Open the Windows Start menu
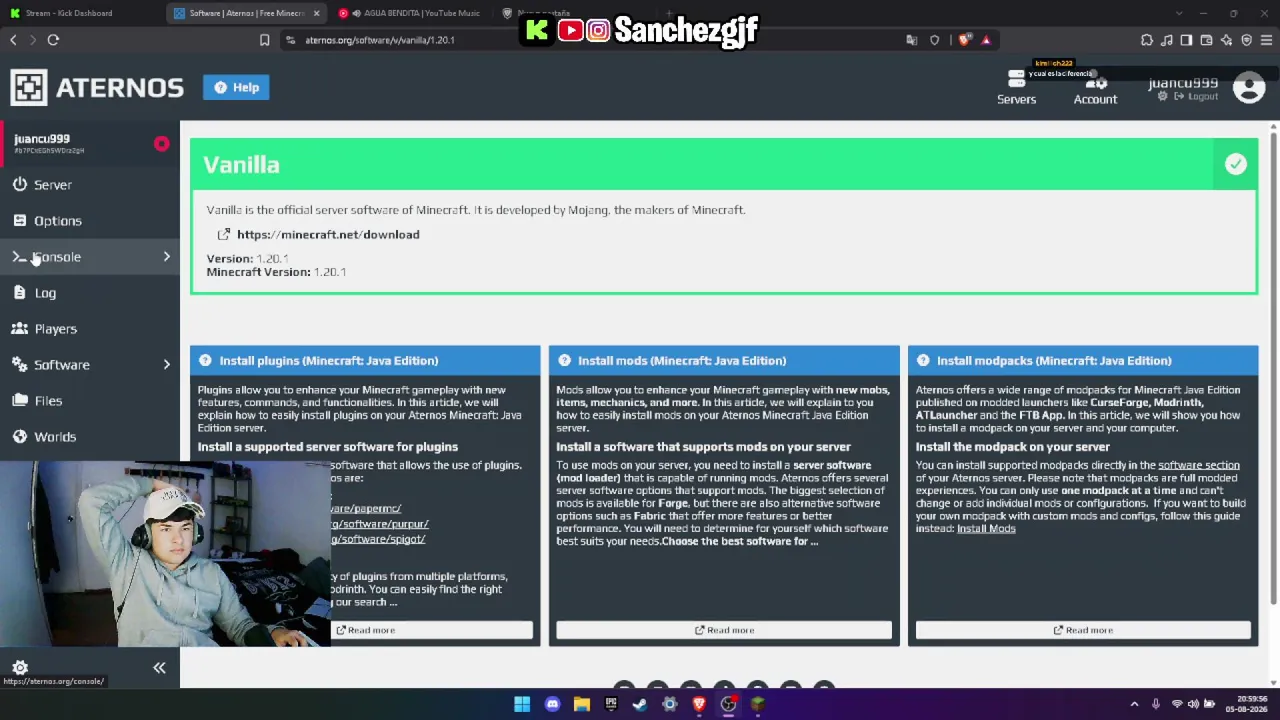 click(522, 704)
